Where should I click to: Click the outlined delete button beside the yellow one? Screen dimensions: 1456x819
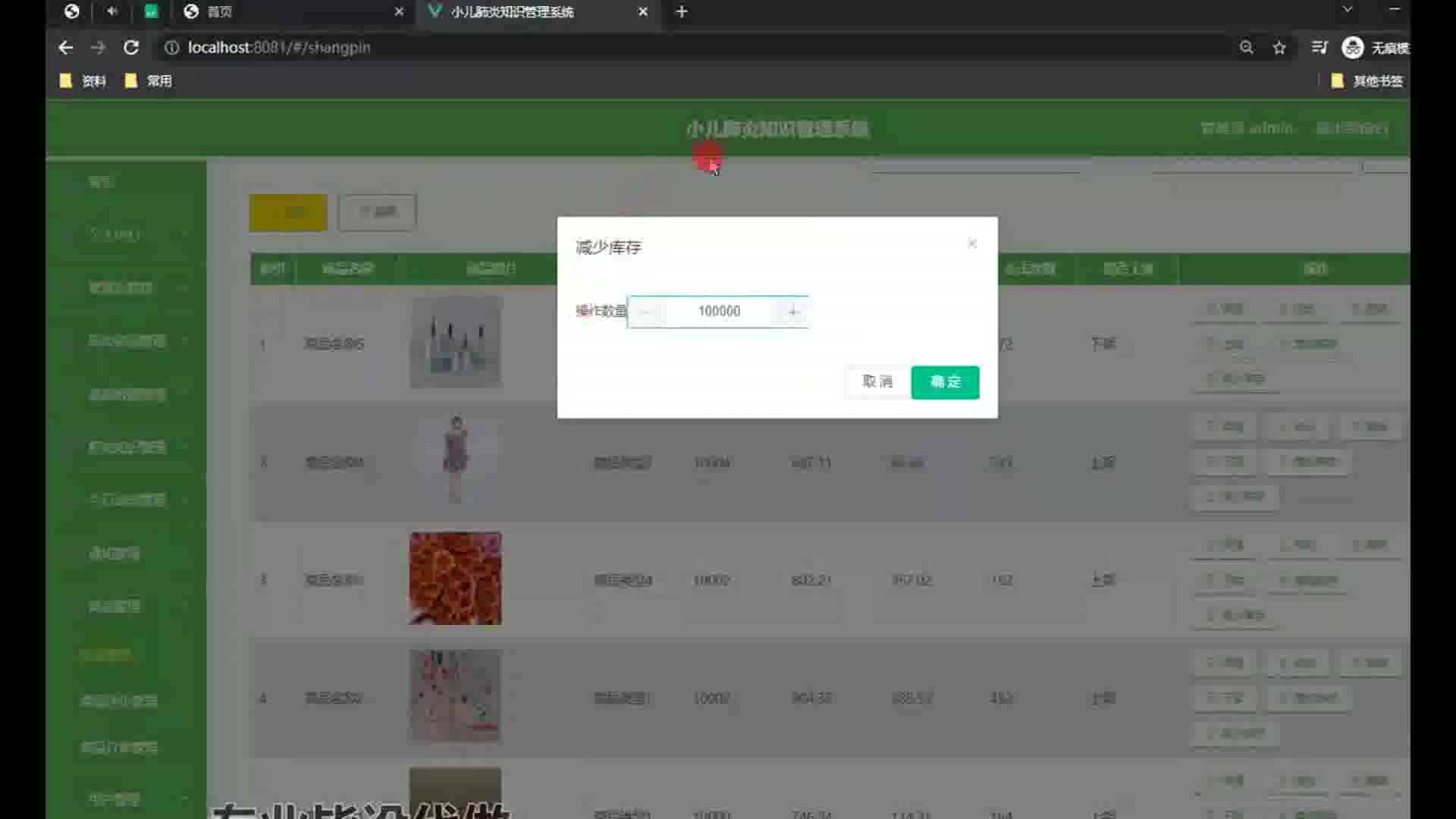(x=377, y=212)
